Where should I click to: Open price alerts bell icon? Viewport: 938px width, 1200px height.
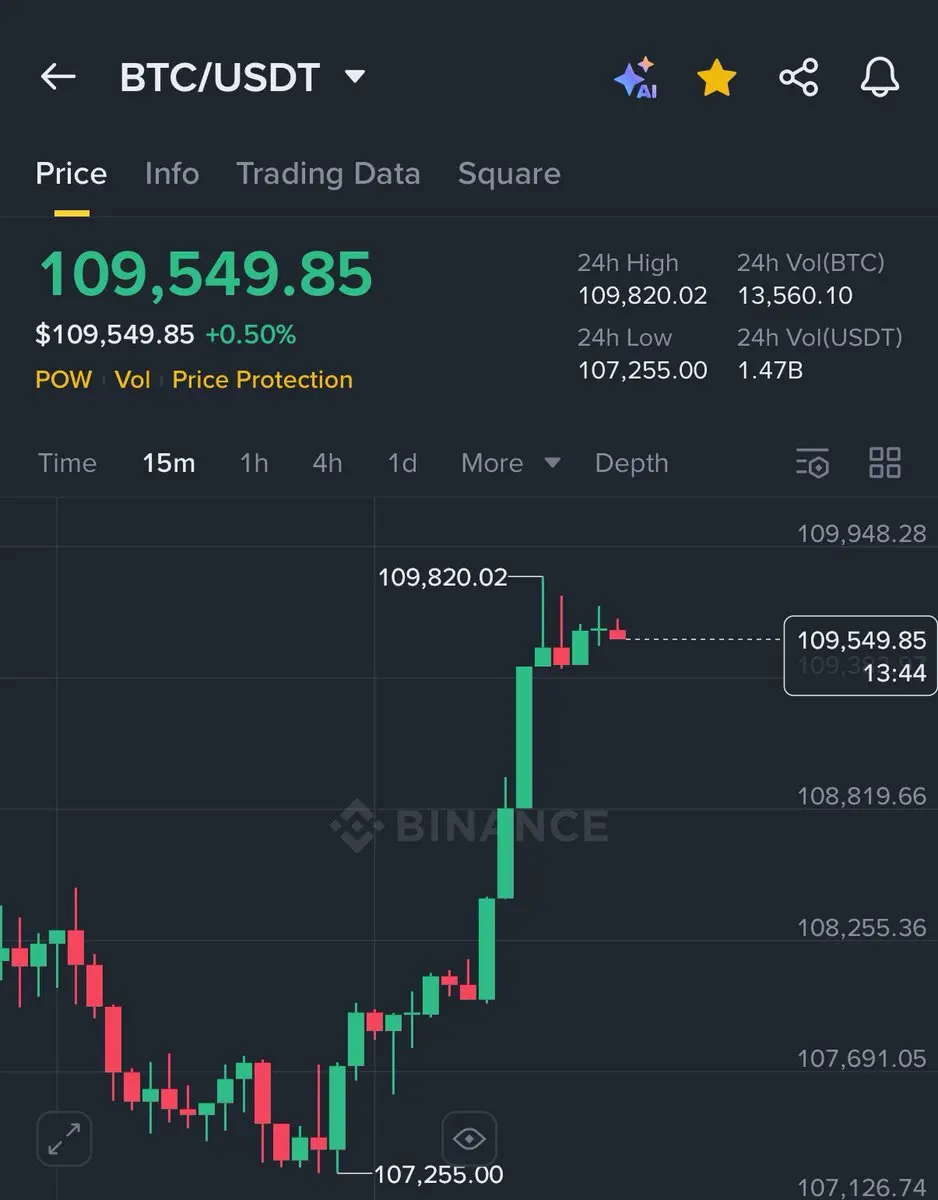click(x=880, y=77)
